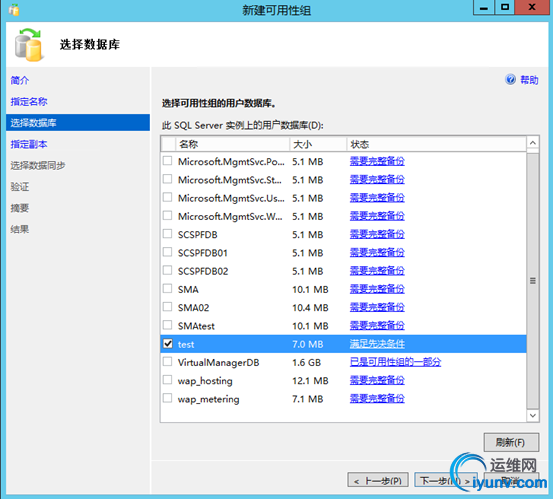
Task: Open 需要完整备份 link for SCSPFDB row
Action: tap(377, 234)
